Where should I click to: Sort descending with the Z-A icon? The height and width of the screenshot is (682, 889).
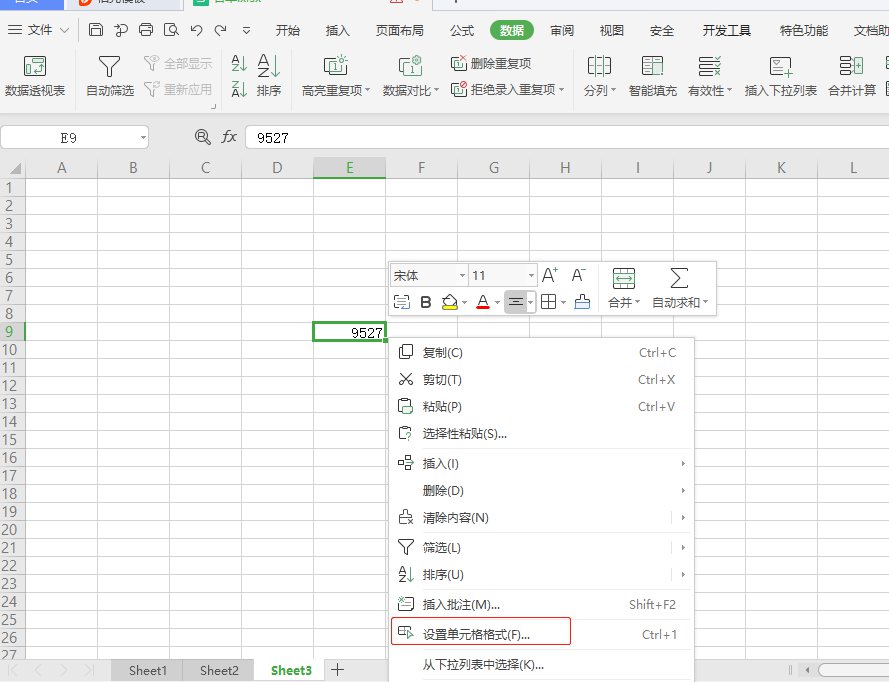239,89
